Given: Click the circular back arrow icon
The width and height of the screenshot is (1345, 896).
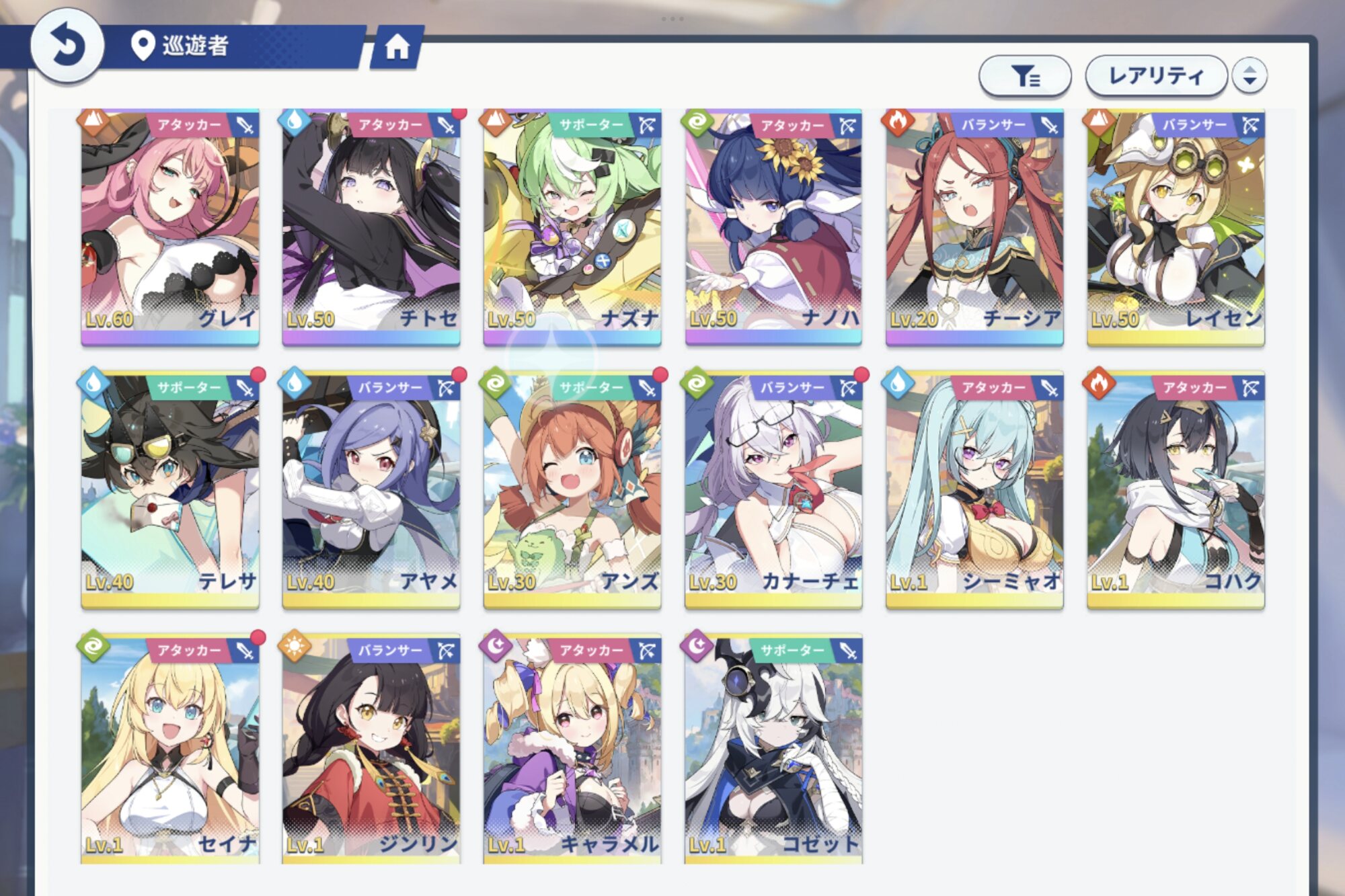Looking at the screenshot, I should click(67, 46).
